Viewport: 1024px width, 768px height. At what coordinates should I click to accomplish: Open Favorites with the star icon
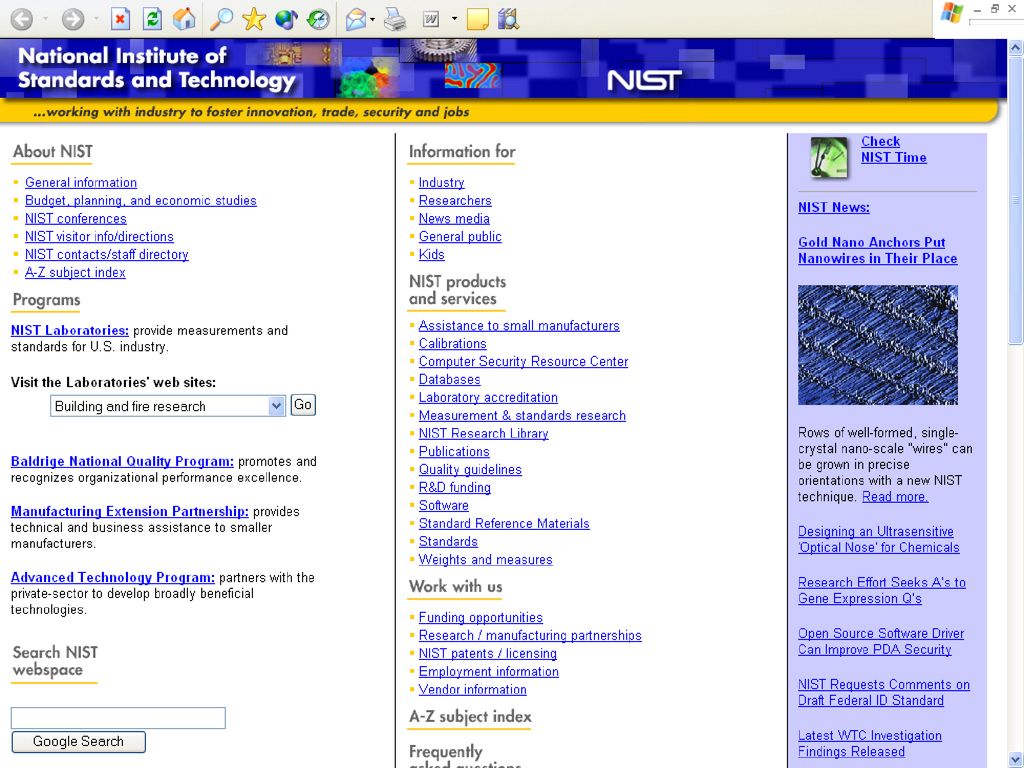pyautogui.click(x=253, y=19)
